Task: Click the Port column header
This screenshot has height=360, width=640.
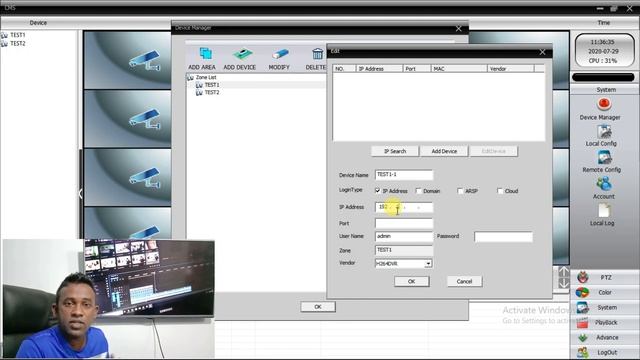Action: click(417, 69)
